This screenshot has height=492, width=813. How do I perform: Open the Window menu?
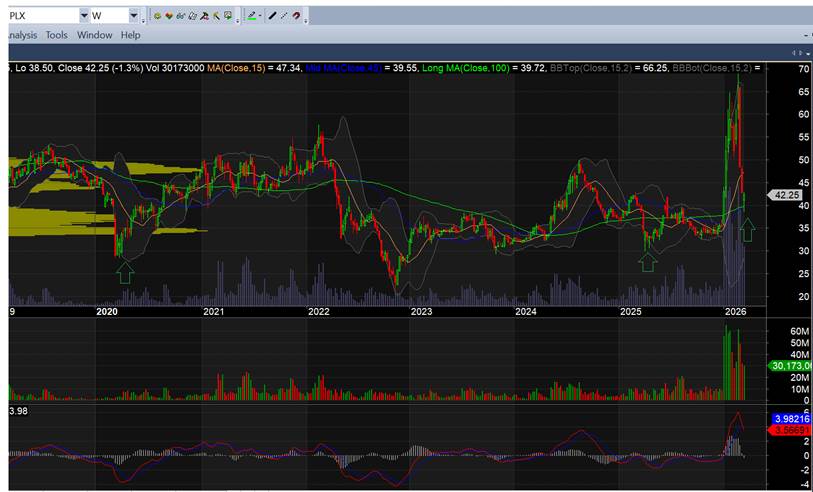[95, 35]
